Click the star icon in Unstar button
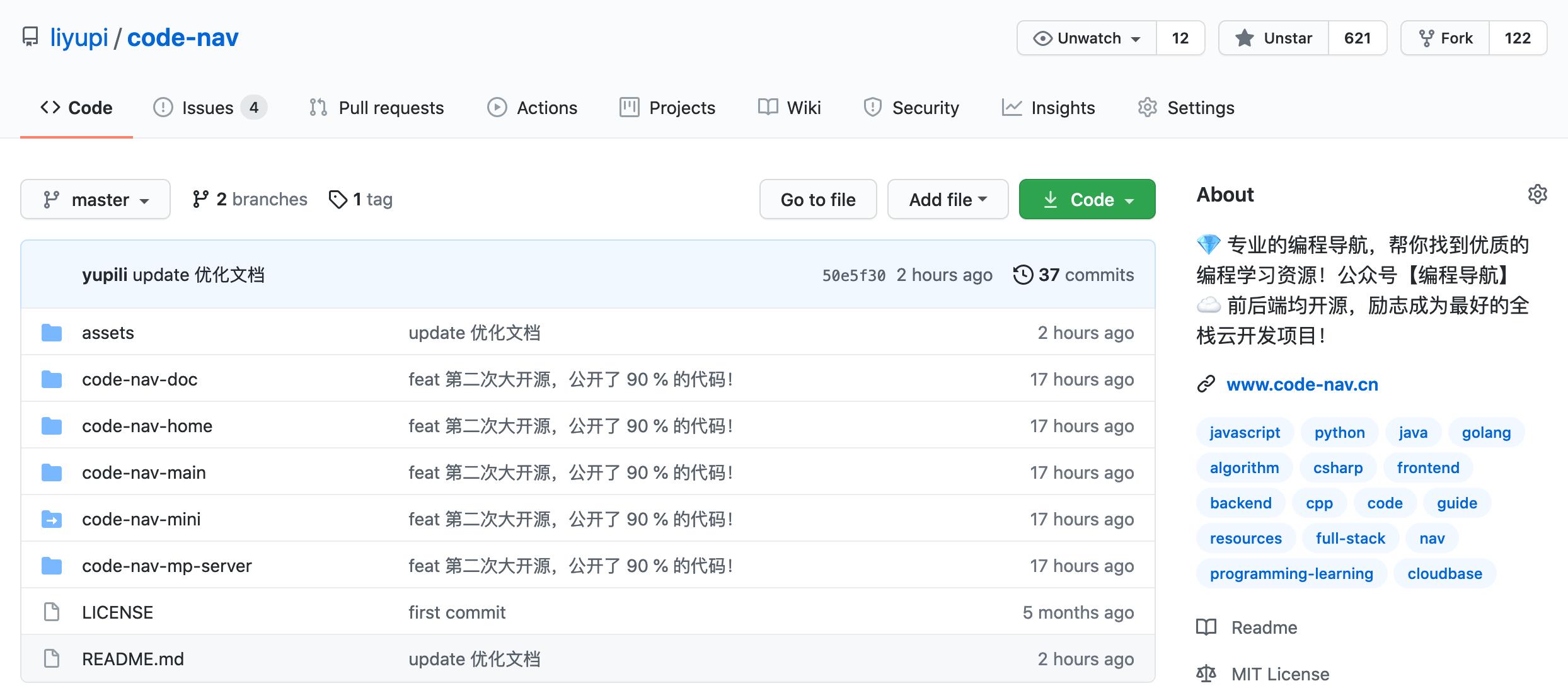 pos(1244,38)
